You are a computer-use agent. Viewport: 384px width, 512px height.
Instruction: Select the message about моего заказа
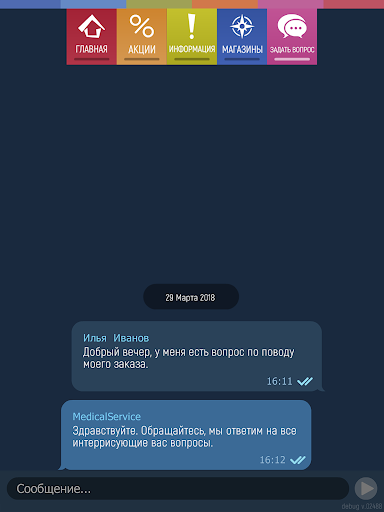pos(197,356)
